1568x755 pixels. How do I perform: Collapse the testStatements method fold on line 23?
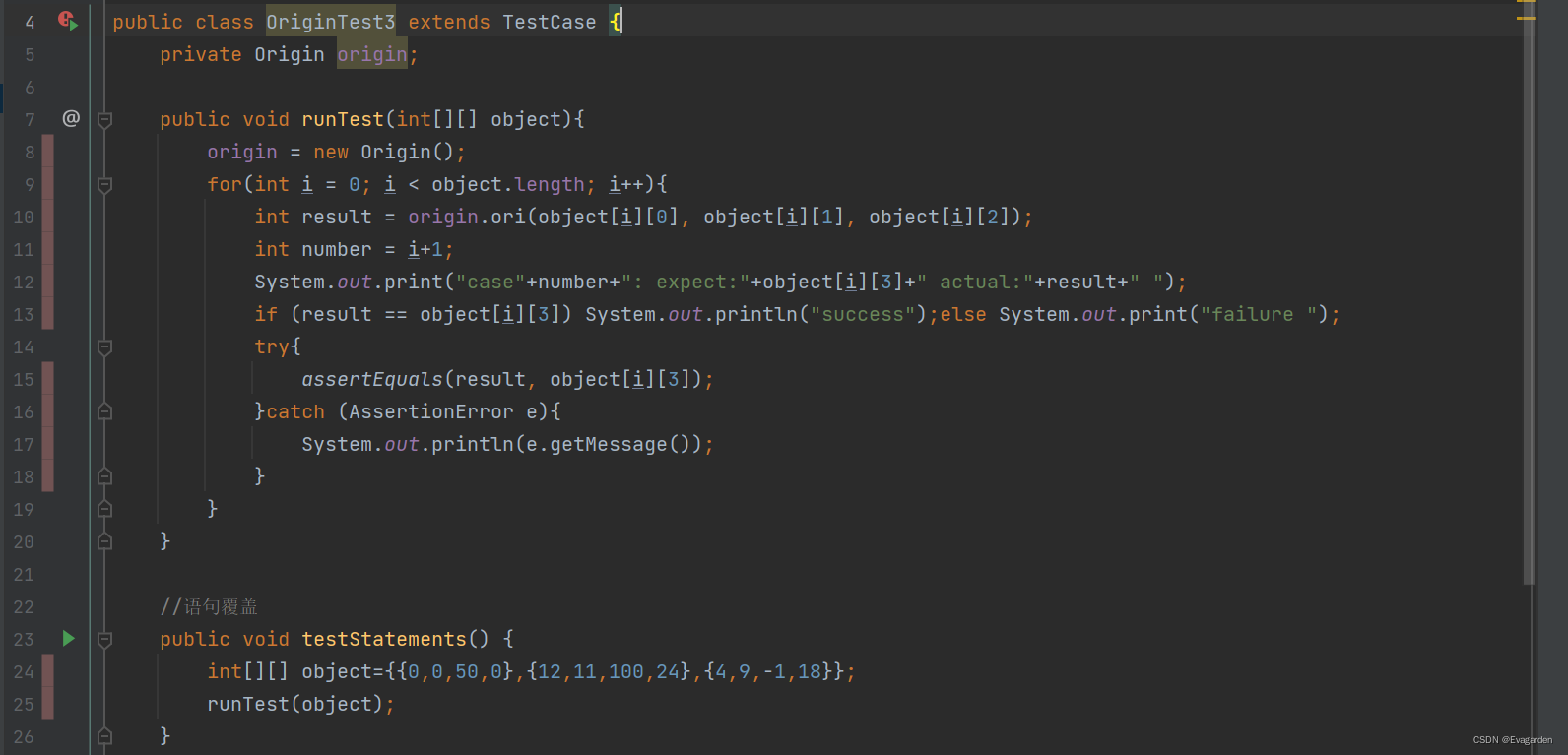pos(104,639)
